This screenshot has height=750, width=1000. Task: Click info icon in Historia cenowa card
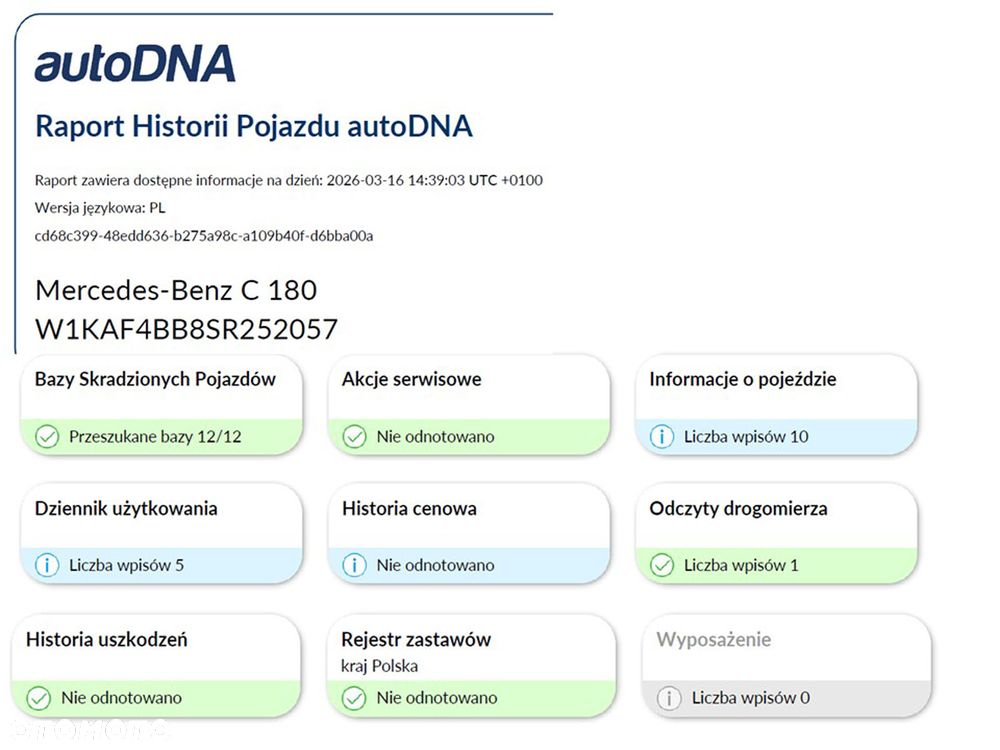pyautogui.click(x=355, y=565)
